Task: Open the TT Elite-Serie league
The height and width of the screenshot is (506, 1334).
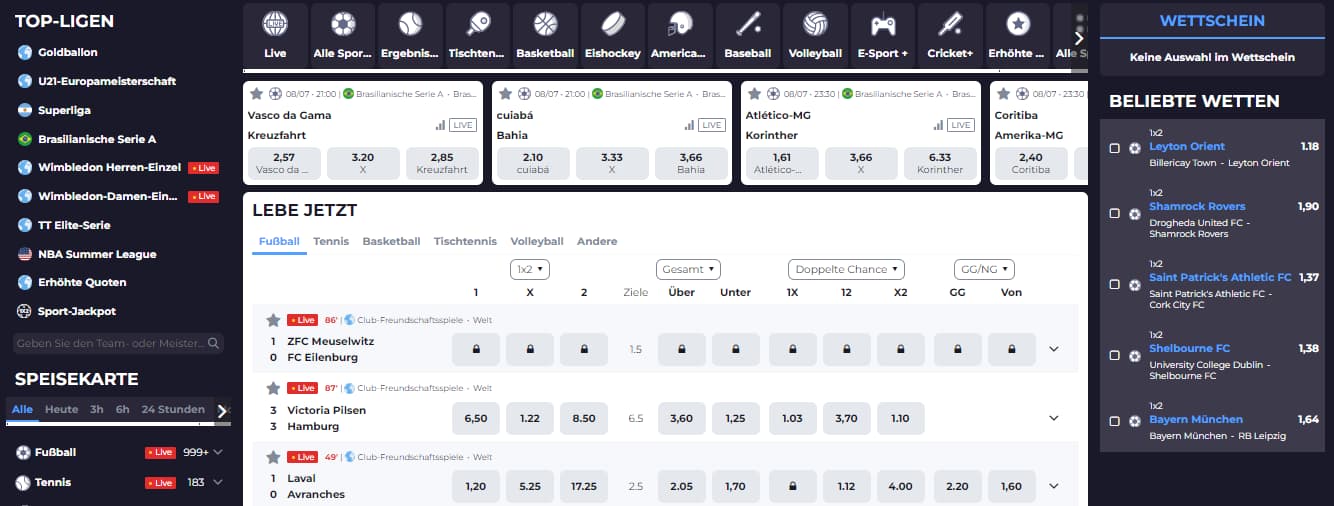Action: pyautogui.click(x=74, y=225)
